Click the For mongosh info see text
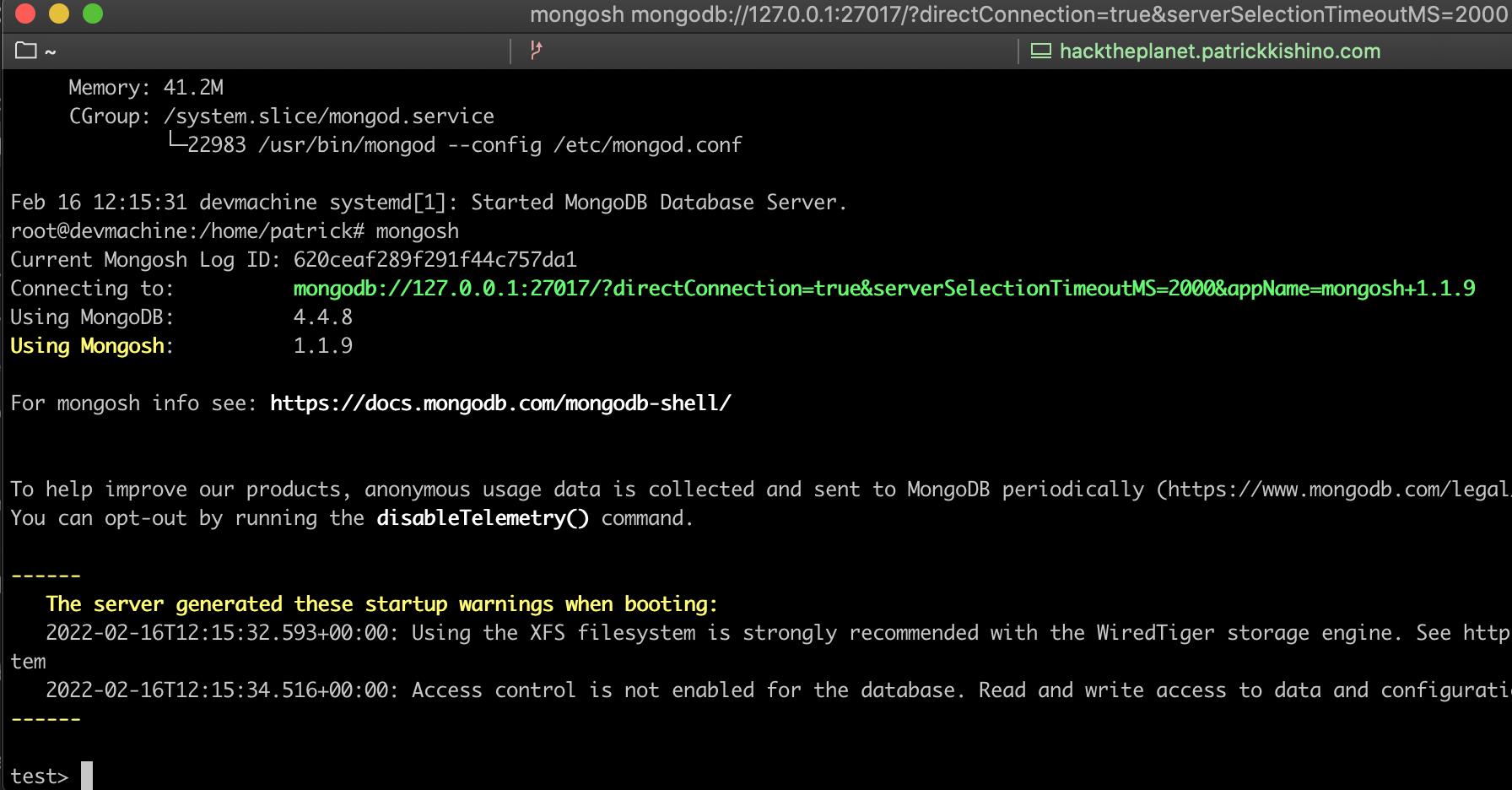 click(x=134, y=403)
